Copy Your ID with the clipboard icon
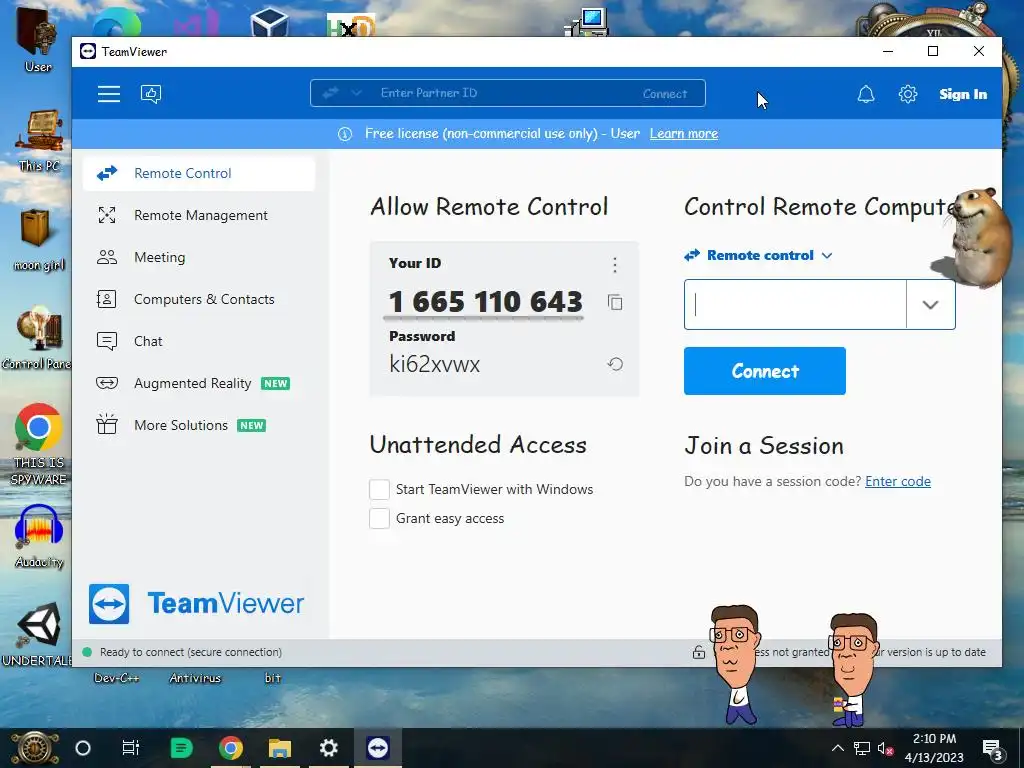The width and height of the screenshot is (1024, 768). (615, 302)
